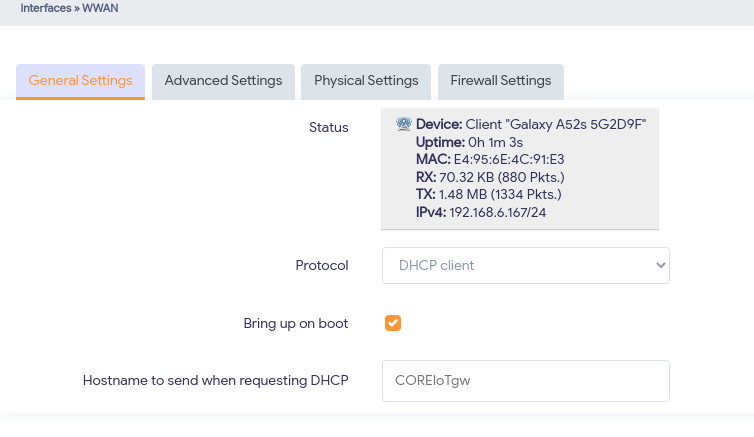The image size is (754, 437).
Task: Click the IPv4 address 192.168.6.167/24
Action: click(x=496, y=212)
